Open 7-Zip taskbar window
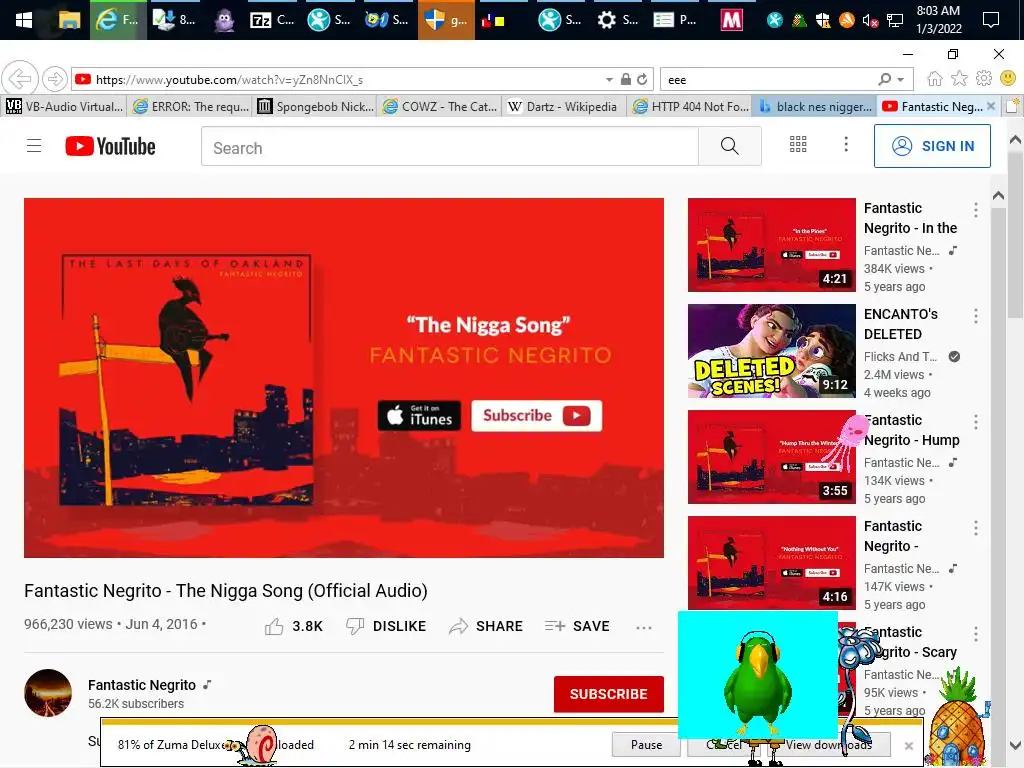This screenshot has height=768, width=1024. pos(272,20)
